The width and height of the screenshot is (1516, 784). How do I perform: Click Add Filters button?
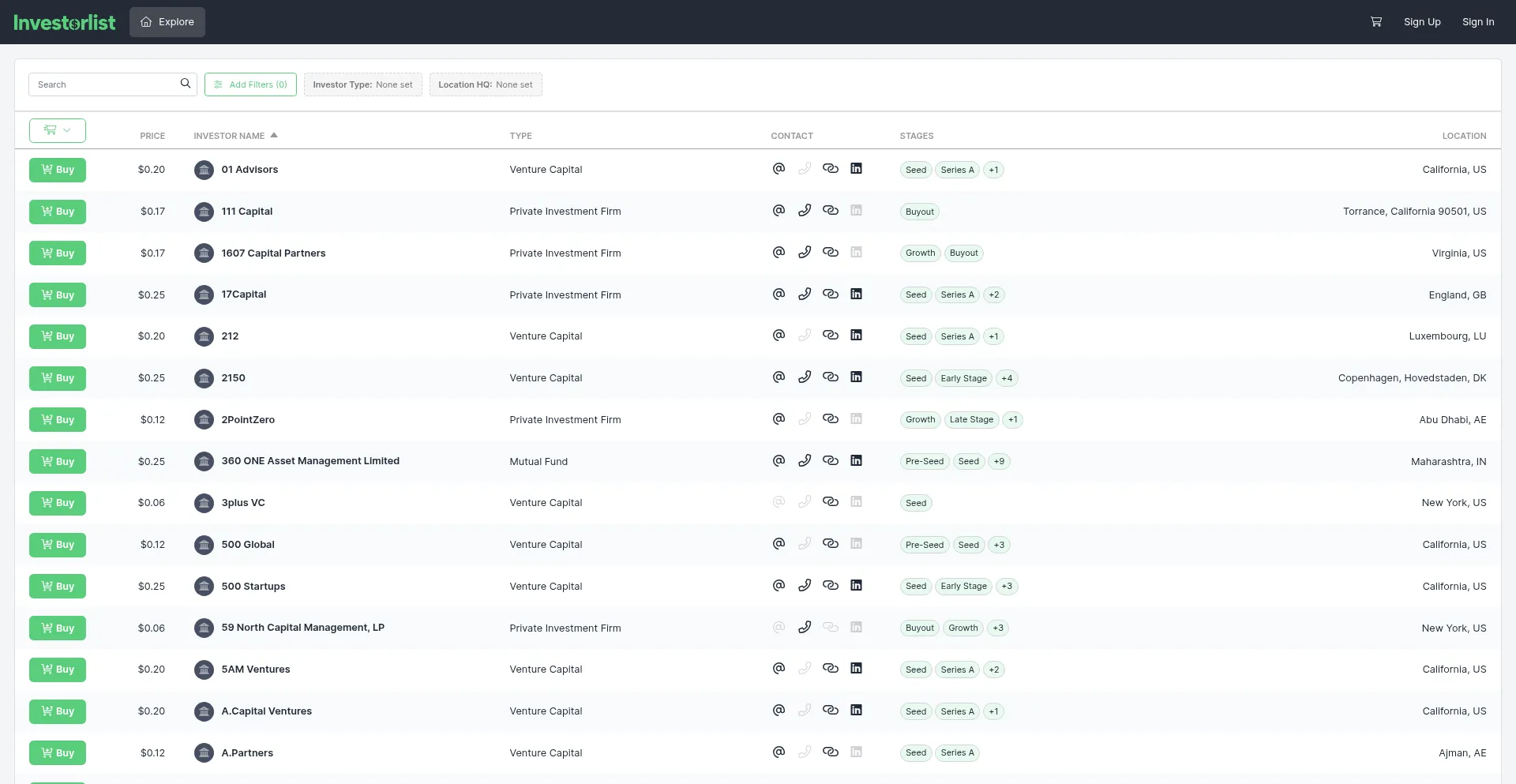[250, 84]
